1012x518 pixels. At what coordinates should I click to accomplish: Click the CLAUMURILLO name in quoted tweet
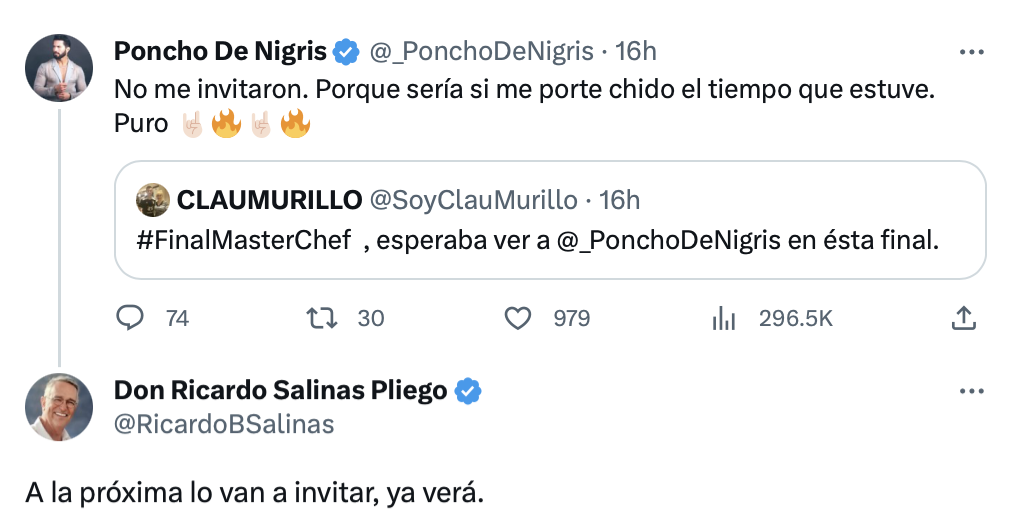pos(269,200)
